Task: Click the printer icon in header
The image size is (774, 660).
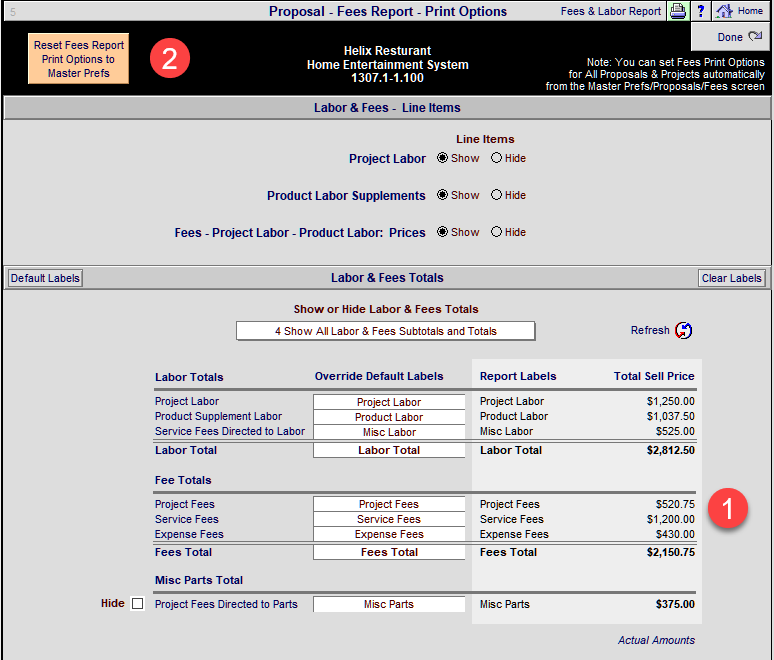Action: click(x=678, y=11)
